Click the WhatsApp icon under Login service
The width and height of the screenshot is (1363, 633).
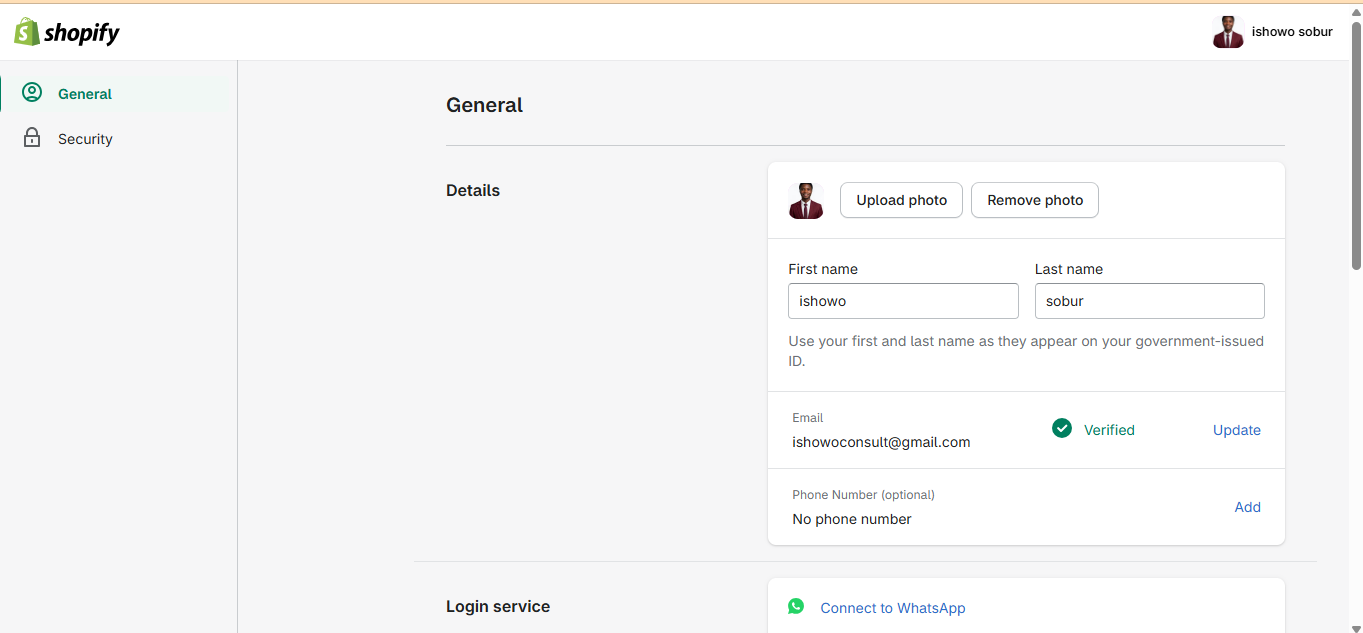tap(796, 606)
